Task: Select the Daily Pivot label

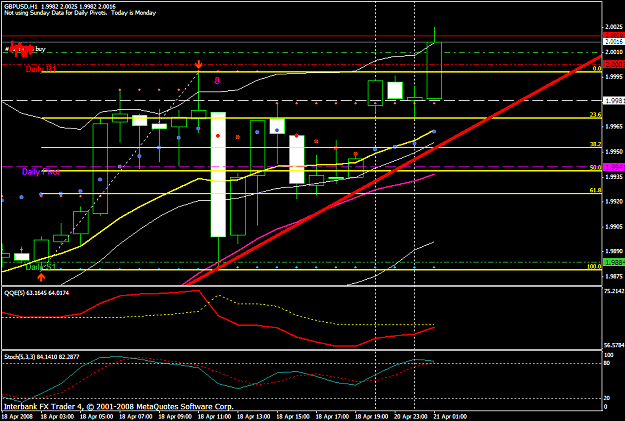Action: click(x=41, y=172)
